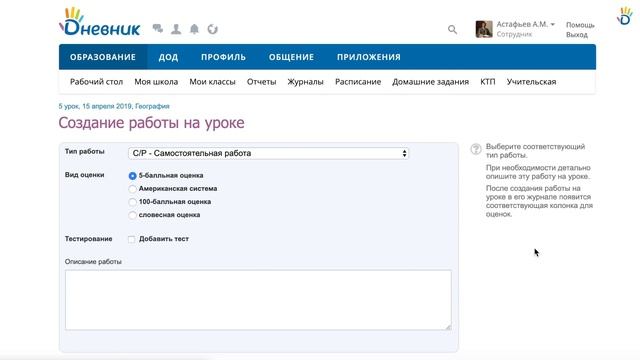
Task: Switch to the ПРОФИЛЬ tab
Action: [x=223, y=57]
